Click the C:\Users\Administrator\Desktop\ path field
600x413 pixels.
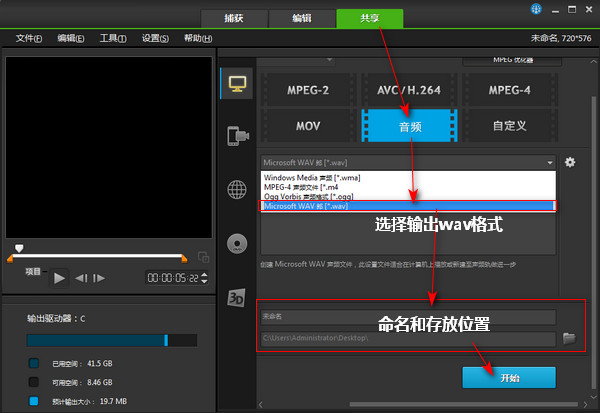(x=408, y=338)
